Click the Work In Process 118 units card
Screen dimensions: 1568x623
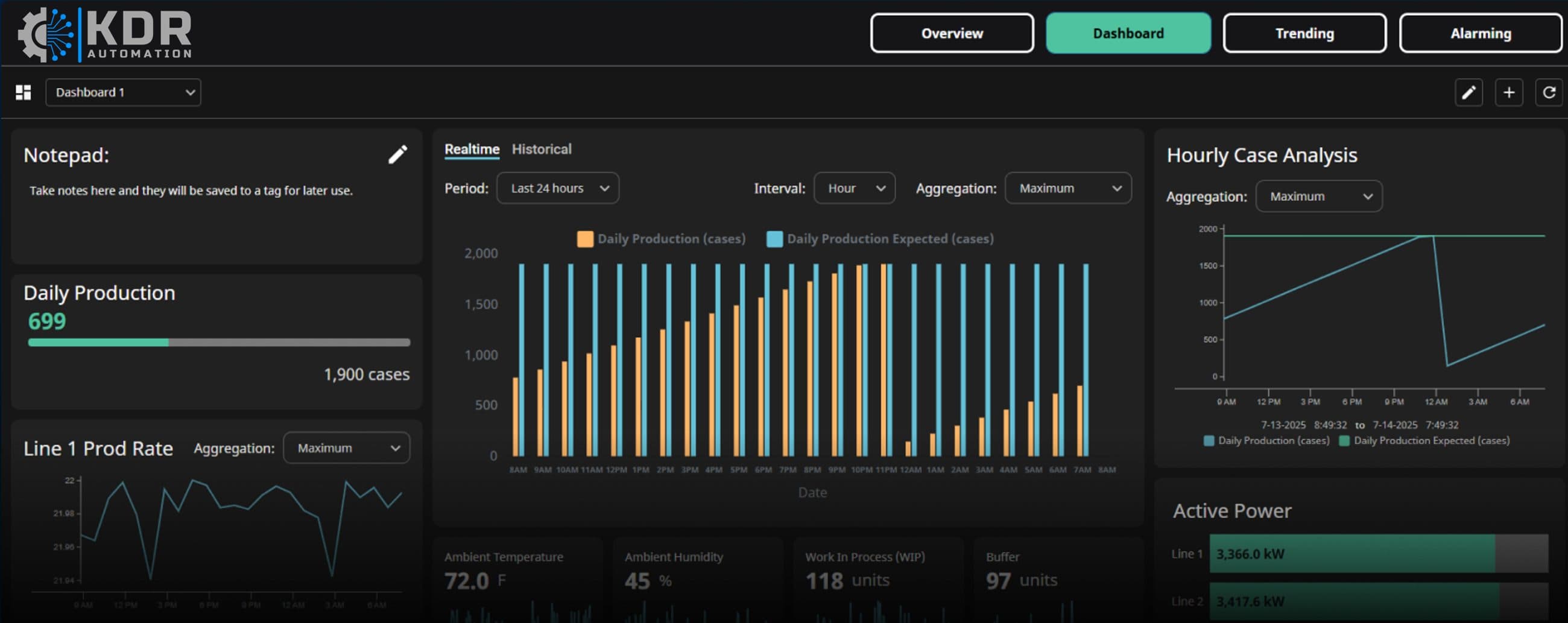pos(878,578)
